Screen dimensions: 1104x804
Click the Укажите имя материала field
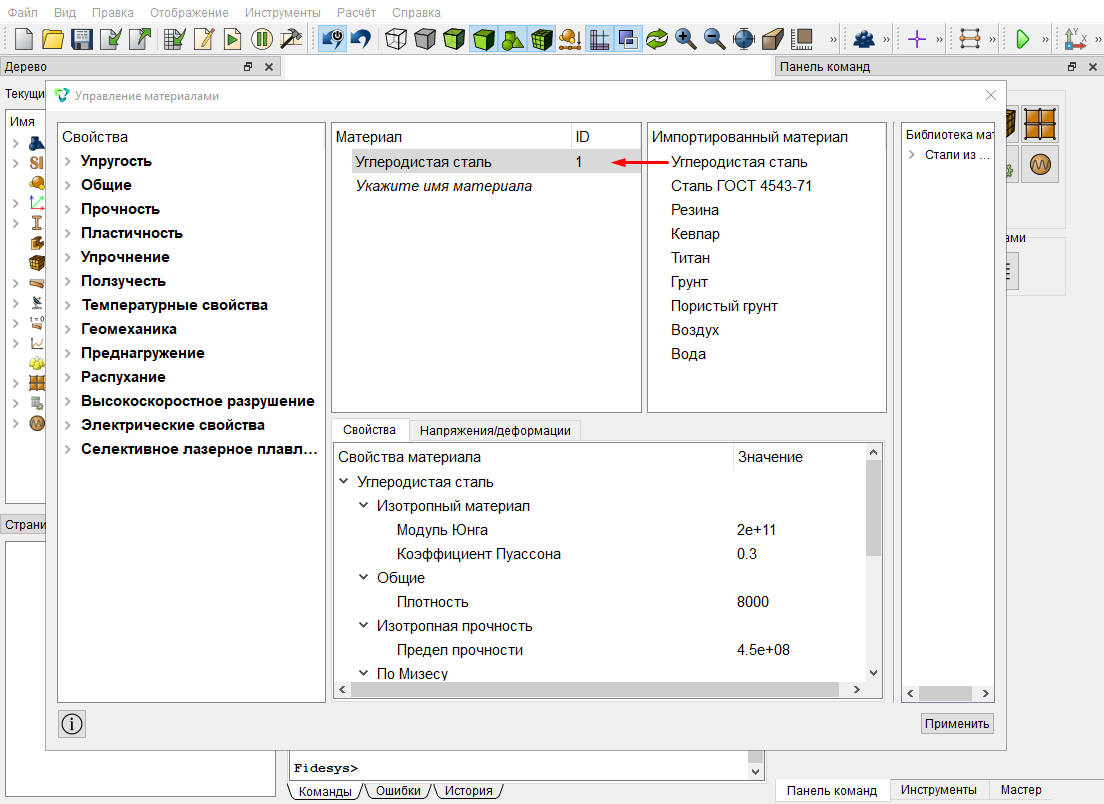(444, 186)
